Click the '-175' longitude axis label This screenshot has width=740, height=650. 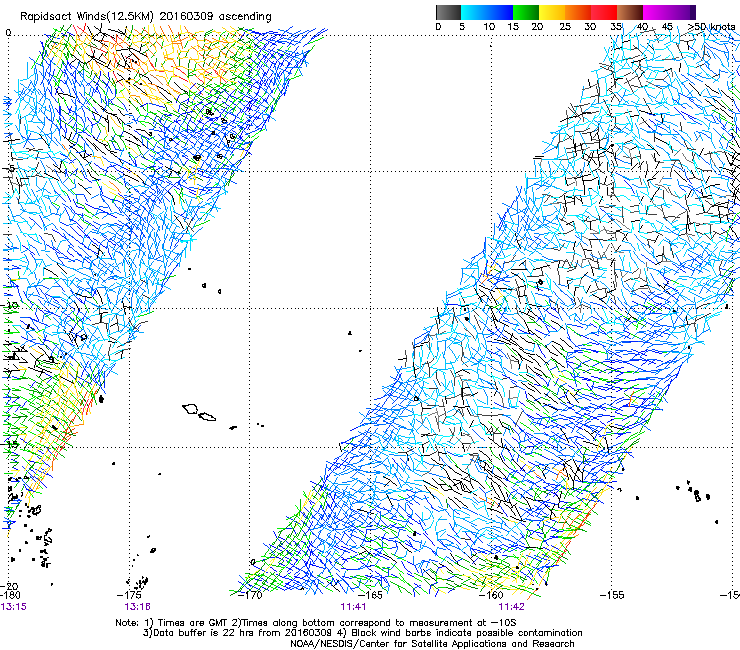point(131,595)
